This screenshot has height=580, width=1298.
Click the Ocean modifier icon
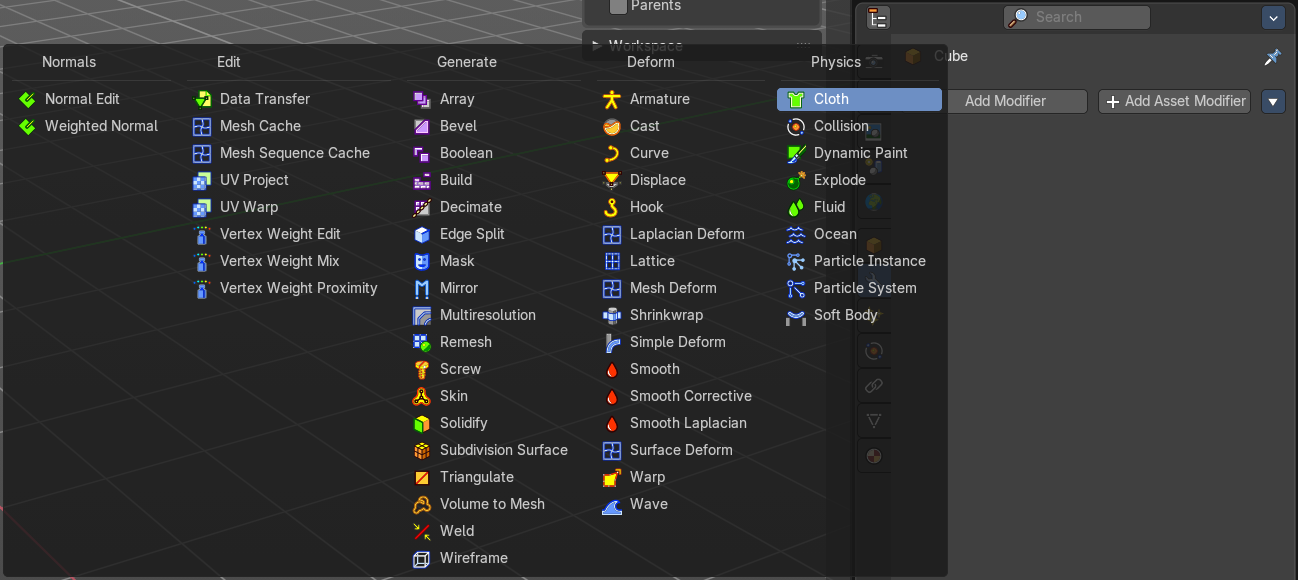click(x=796, y=234)
